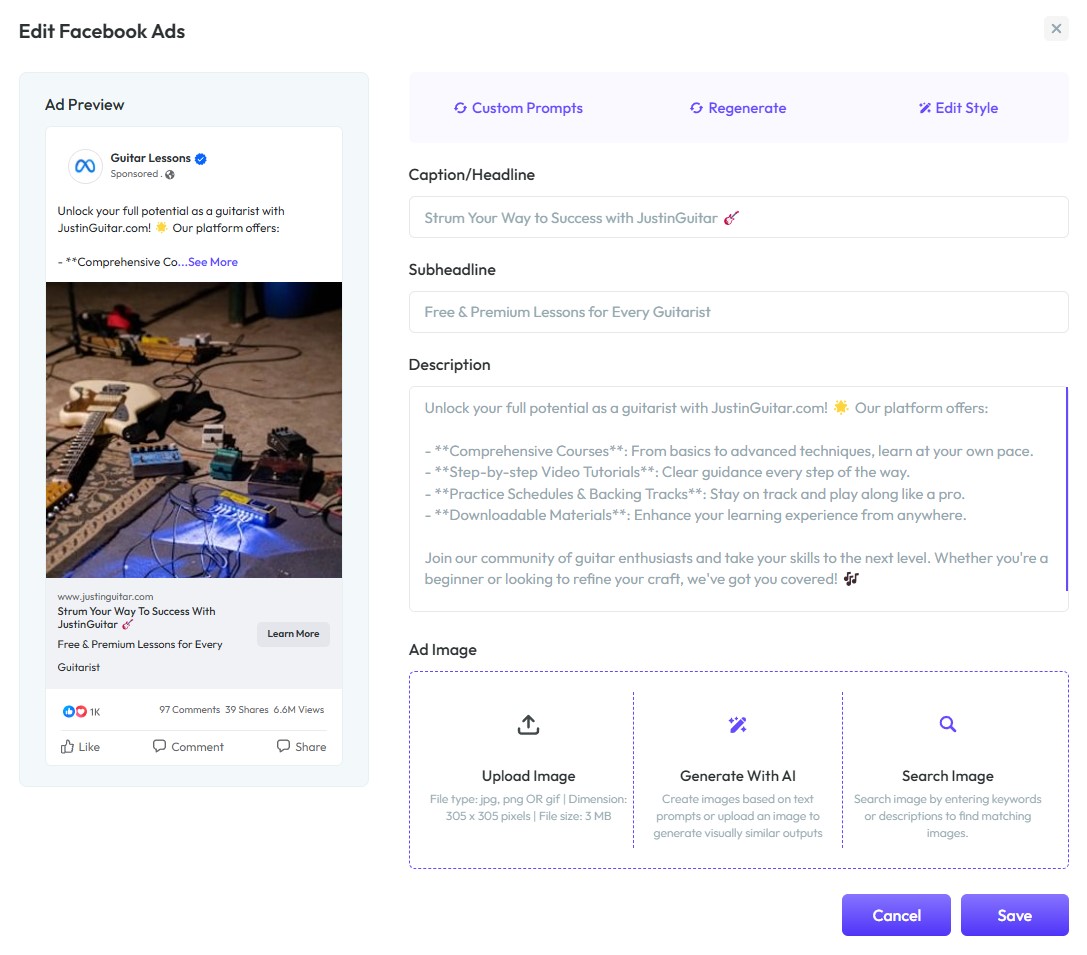This screenshot has height=955, width=1087.
Task: Click the Description scrollbar
Action: (x=1067, y=489)
